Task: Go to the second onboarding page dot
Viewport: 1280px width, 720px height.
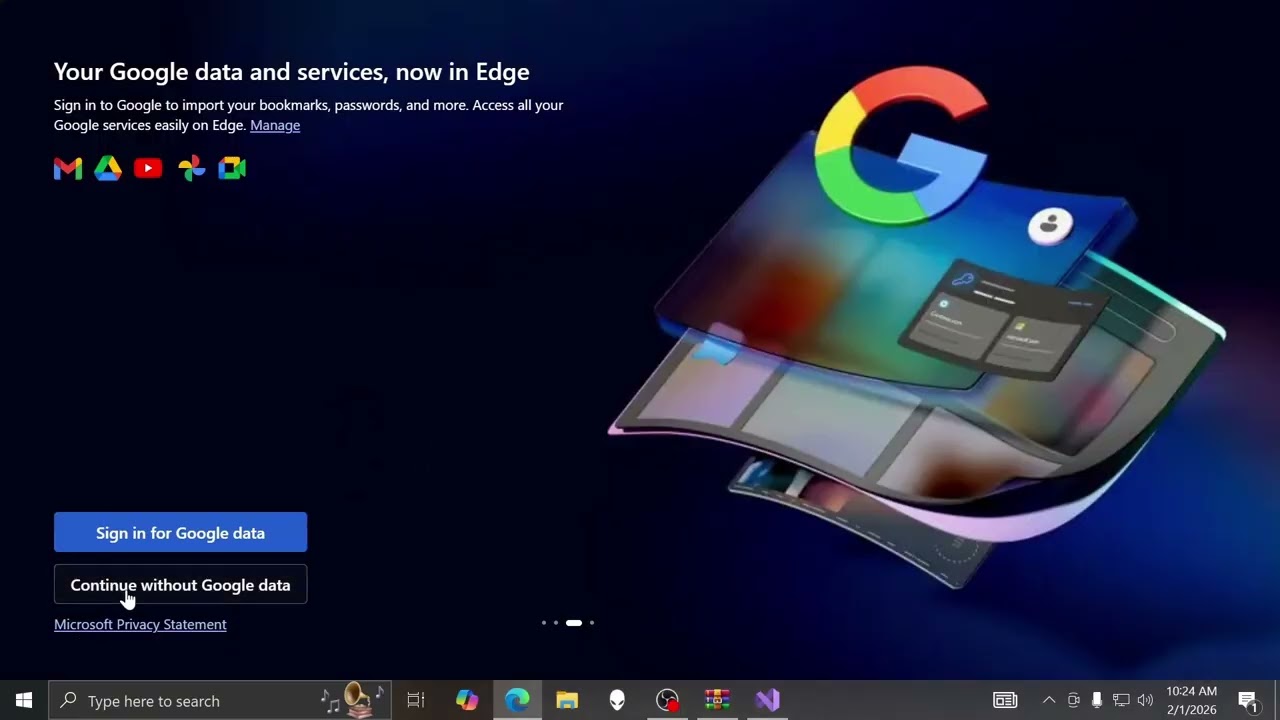Action: click(x=556, y=623)
